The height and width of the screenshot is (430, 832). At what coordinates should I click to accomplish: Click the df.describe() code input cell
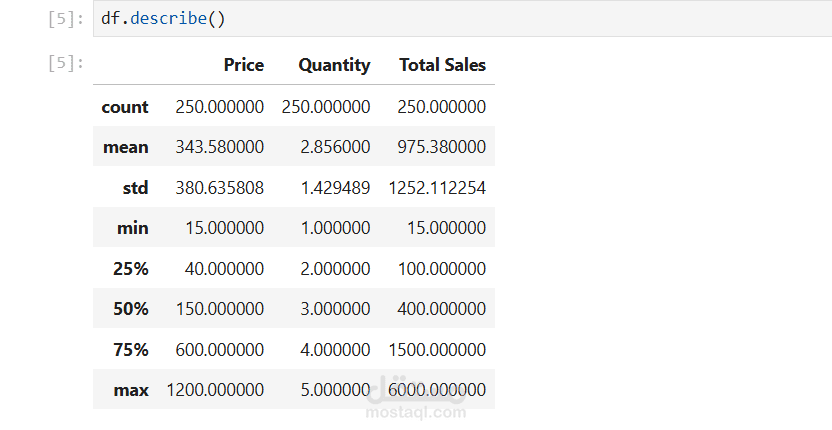point(460,19)
